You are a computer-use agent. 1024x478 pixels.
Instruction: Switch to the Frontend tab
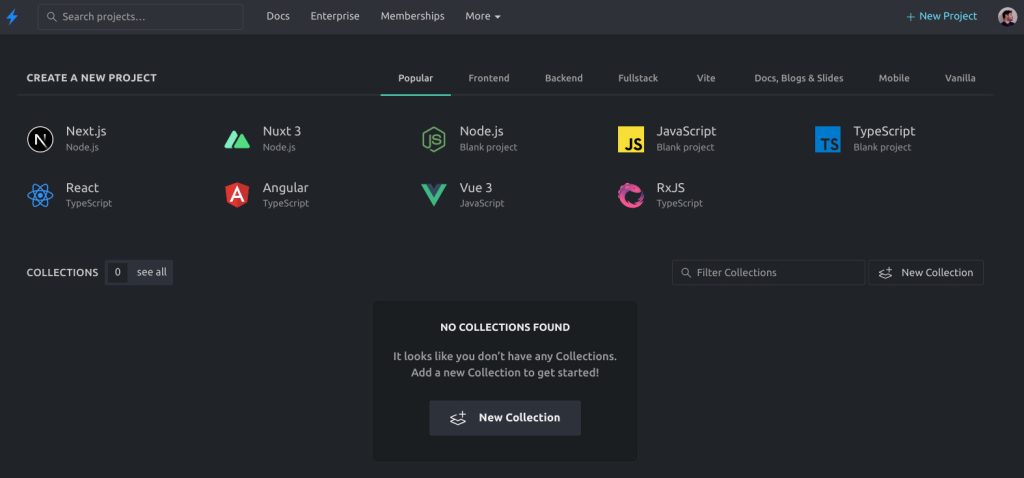[488, 78]
